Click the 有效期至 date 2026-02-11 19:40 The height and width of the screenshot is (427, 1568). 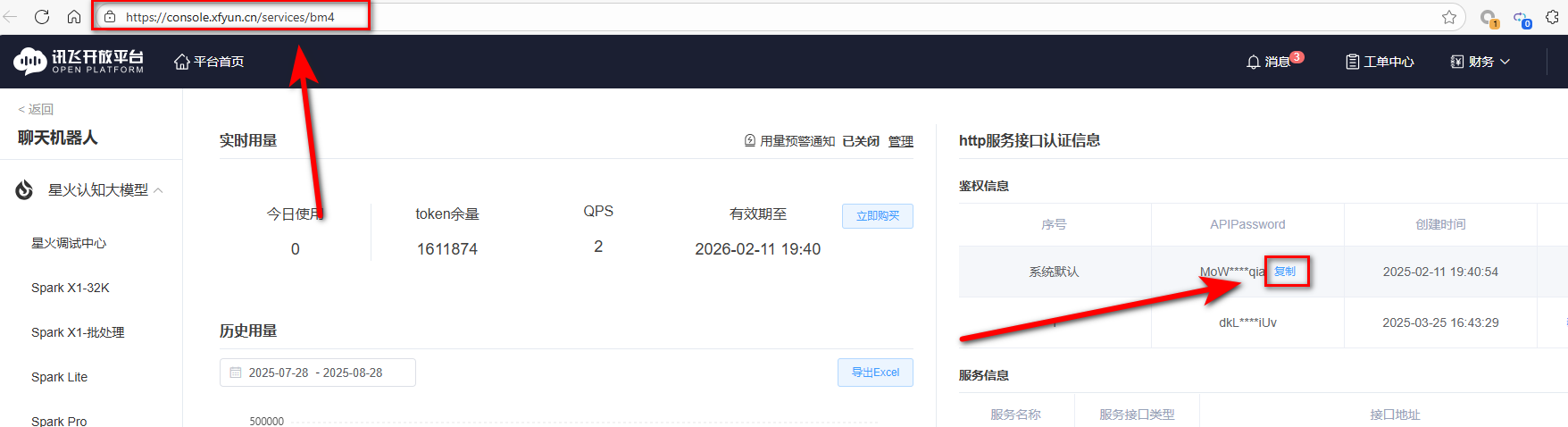[758, 249]
